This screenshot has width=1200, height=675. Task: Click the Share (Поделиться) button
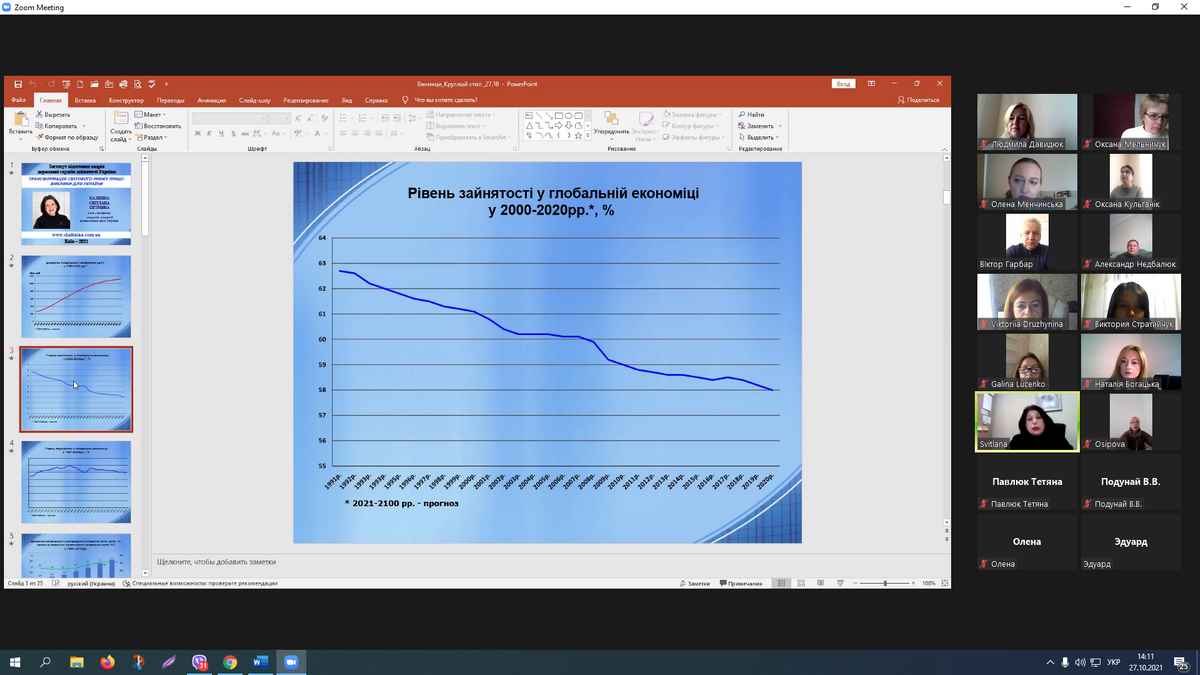[918, 100]
